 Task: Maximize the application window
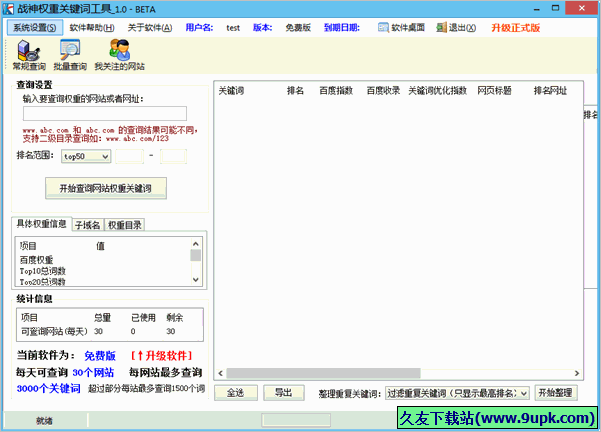555,8
